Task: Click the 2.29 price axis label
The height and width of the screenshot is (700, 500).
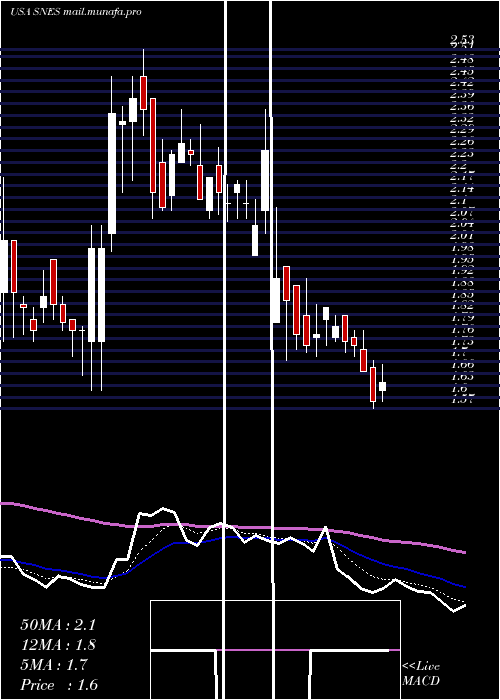Action: click(462, 130)
